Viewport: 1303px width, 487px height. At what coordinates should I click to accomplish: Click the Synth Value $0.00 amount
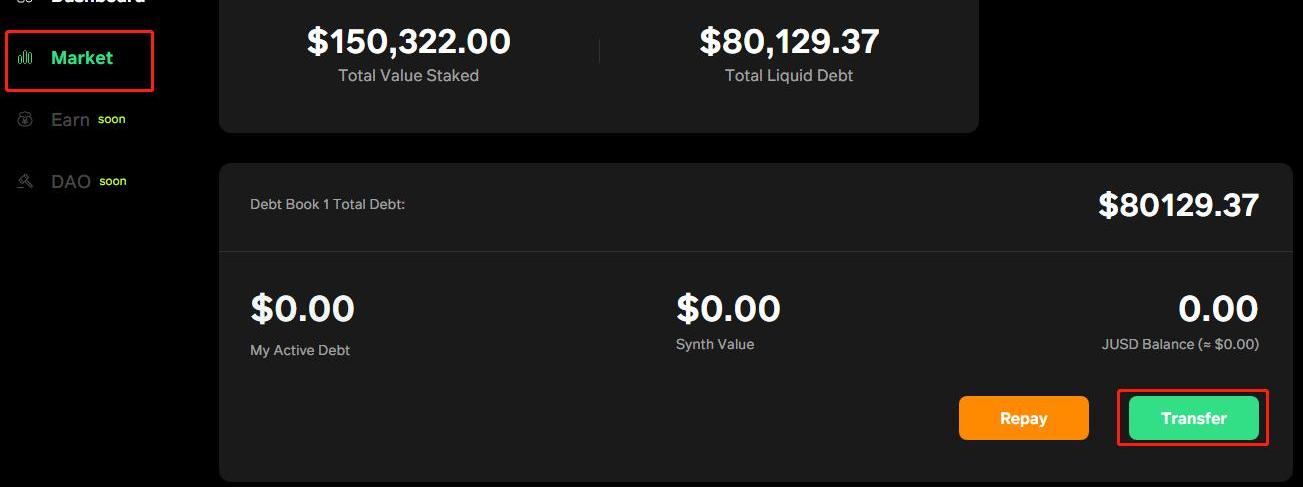(x=728, y=308)
